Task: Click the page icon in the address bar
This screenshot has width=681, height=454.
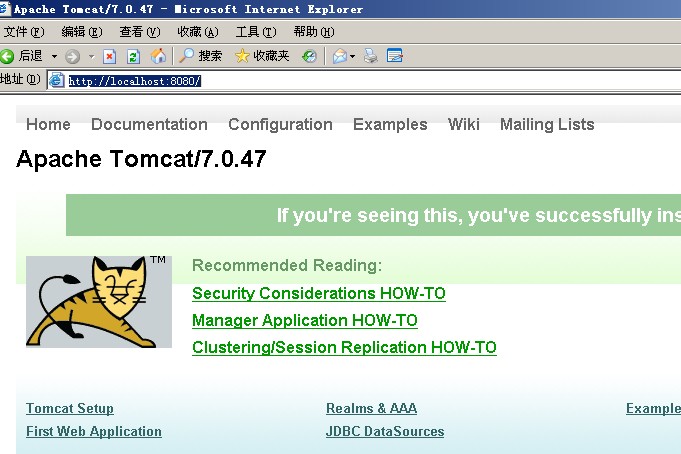Action: pos(56,80)
